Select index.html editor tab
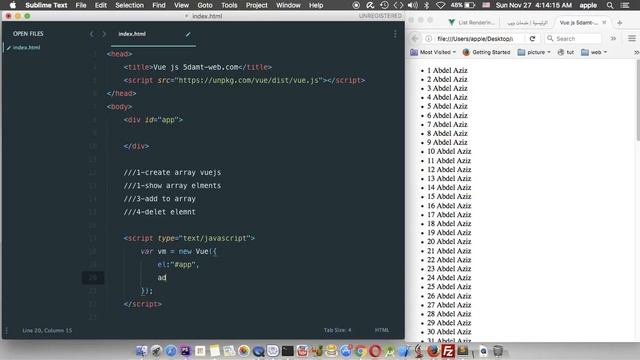640x360 pixels. [x=153, y=34]
